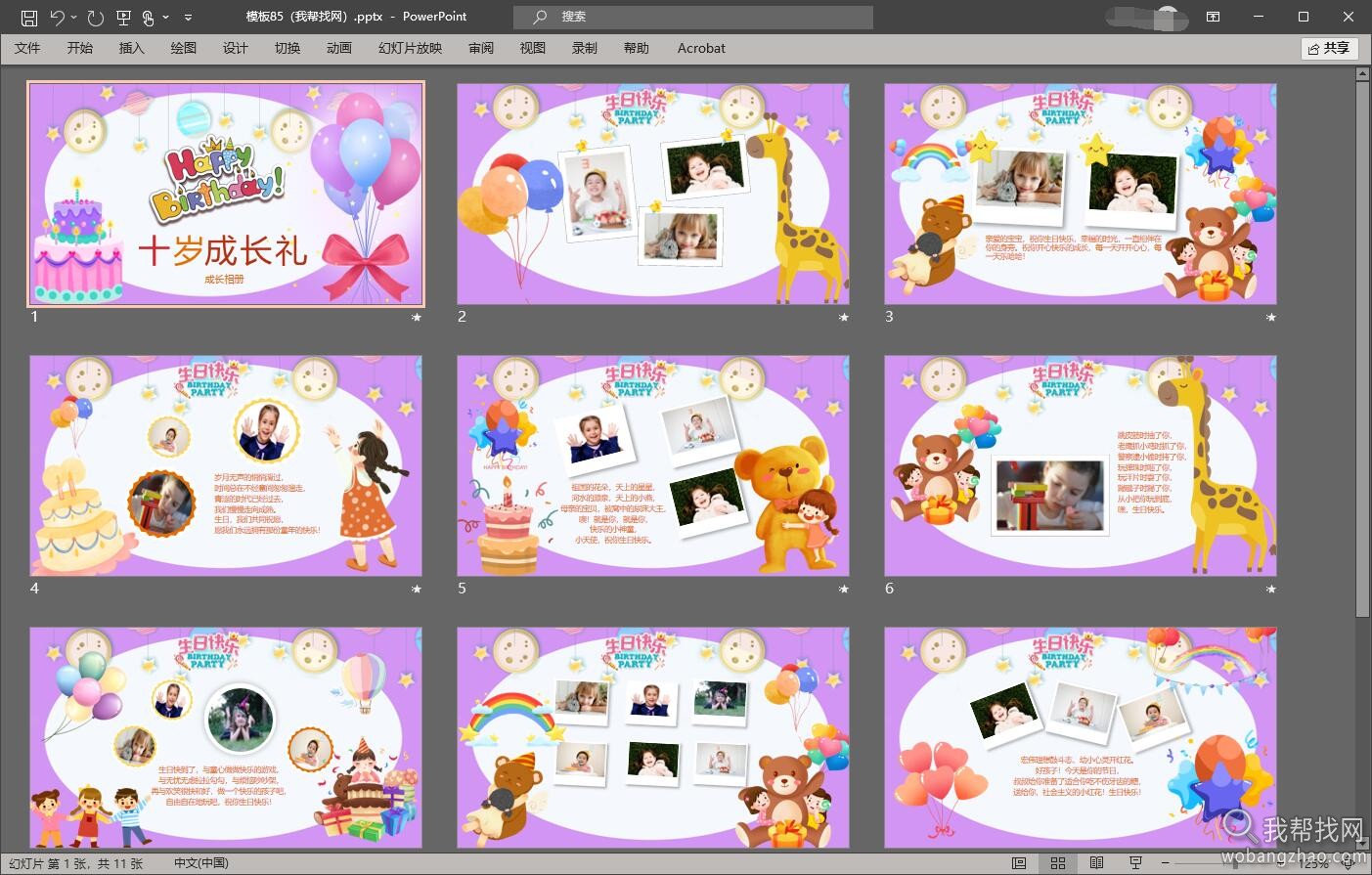The height and width of the screenshot is (875, 1372).
Task: Click the vertical scrollbar up arrow
Action: click(1363, 74)
